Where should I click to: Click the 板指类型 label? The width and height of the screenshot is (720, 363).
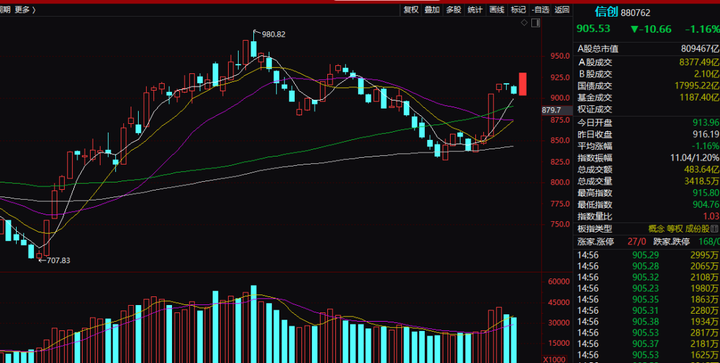595,228
